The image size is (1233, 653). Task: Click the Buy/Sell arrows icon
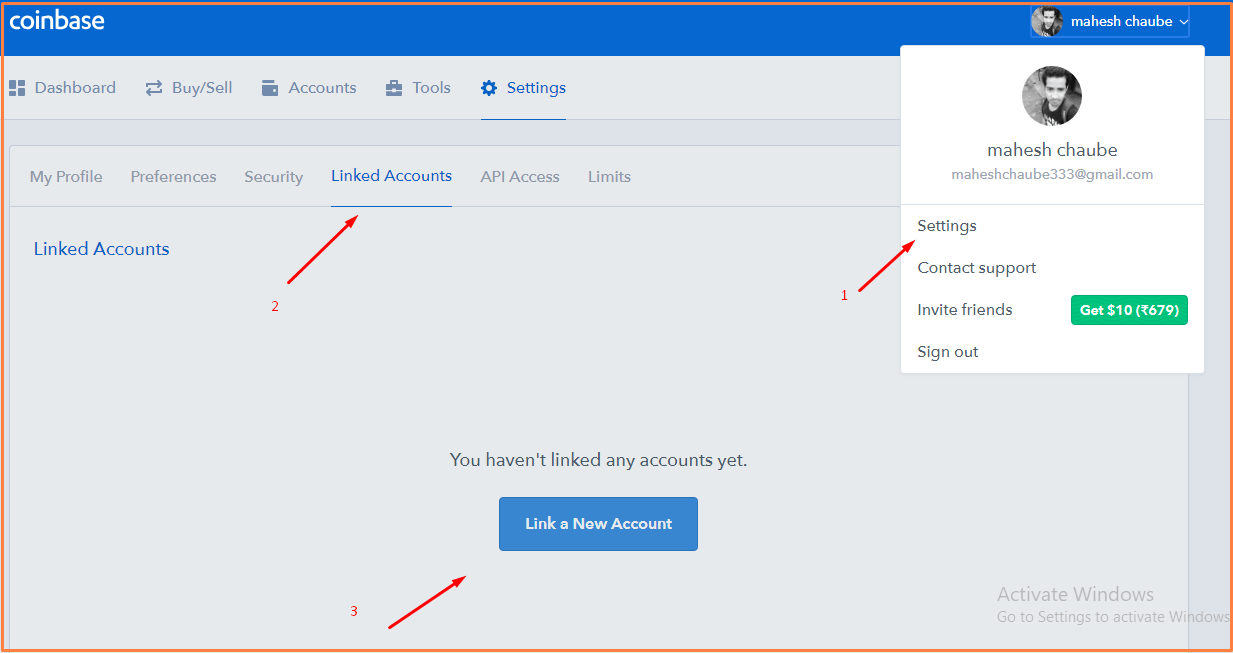click(x=154, y=88)
